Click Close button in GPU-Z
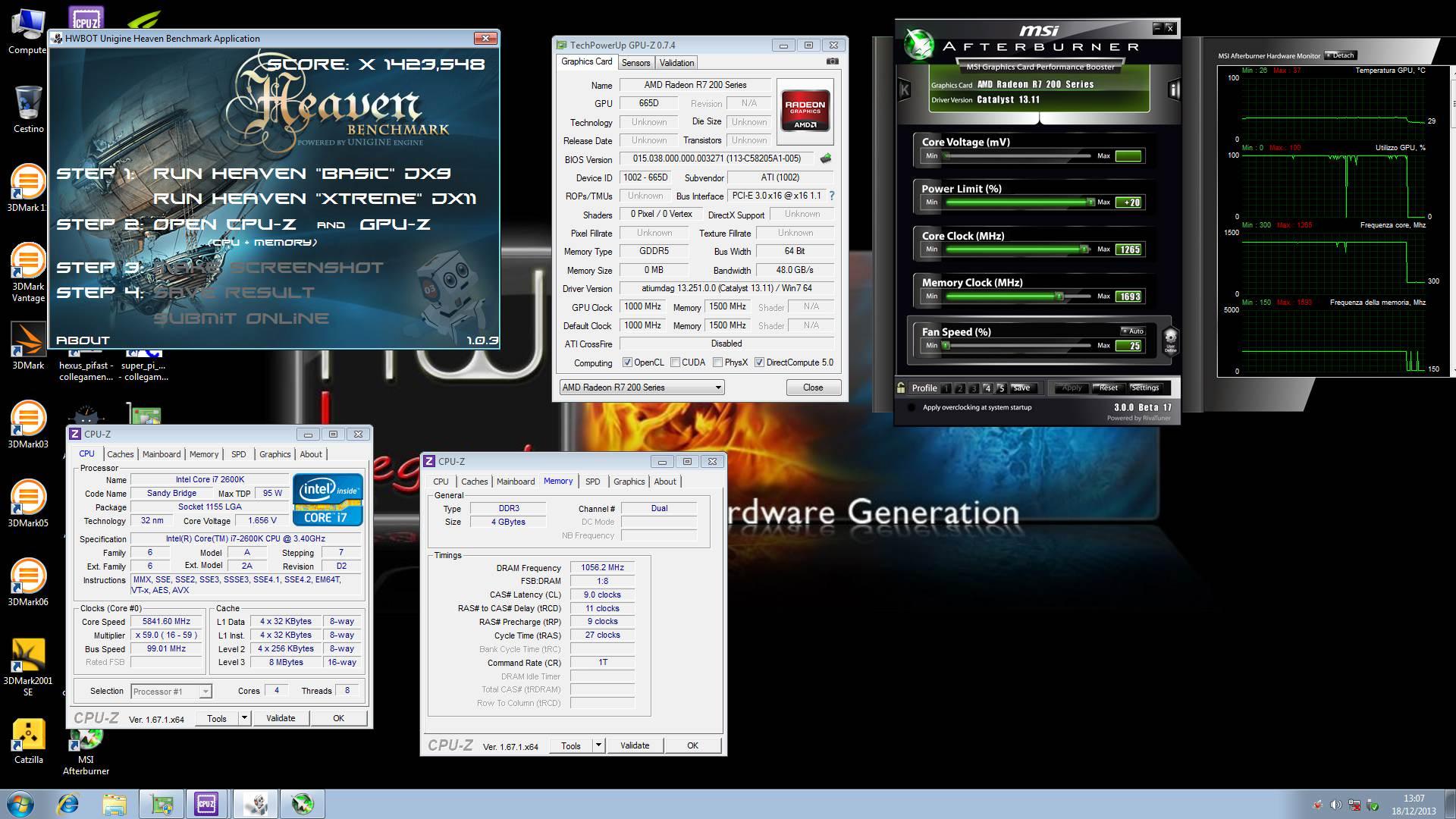1456x819 pixels. [813, 388]
